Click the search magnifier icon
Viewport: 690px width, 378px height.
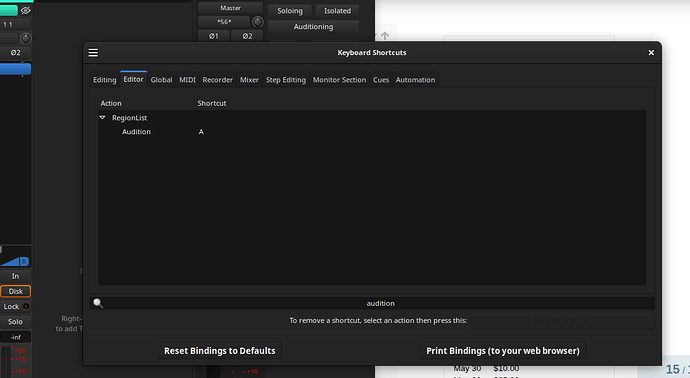(98, 303)
